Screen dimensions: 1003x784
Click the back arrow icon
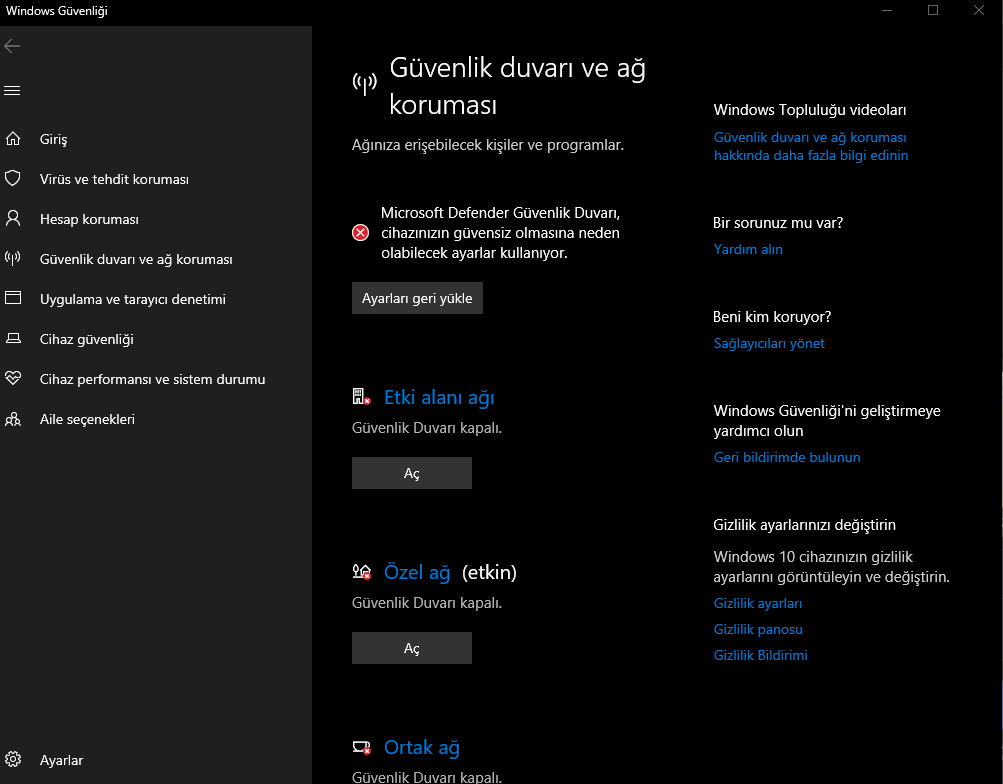[12, 45]
